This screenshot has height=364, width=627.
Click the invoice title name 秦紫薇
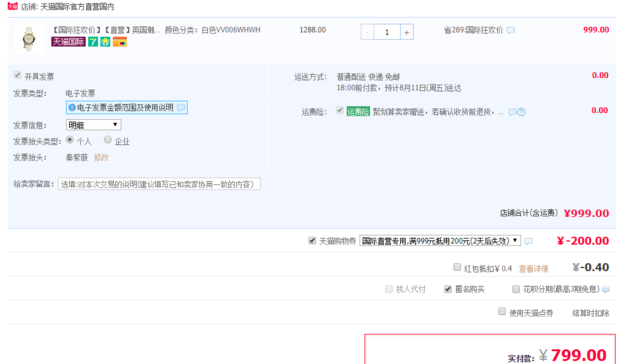tap(77, 157)
